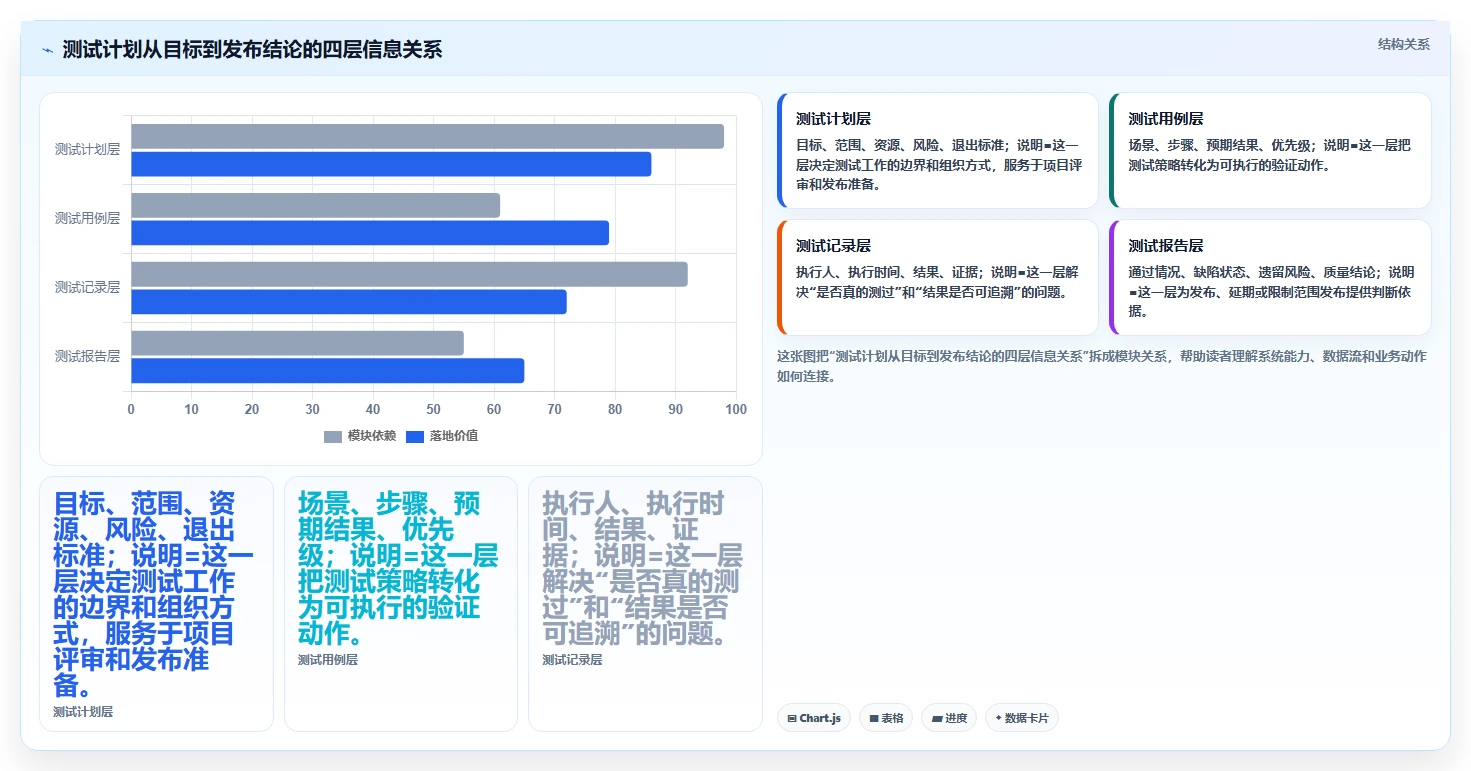Click the gray 模块依赖 bar for 测试报告层
This screenshot has height=771, width=1471.
click(x=297, y=343)
